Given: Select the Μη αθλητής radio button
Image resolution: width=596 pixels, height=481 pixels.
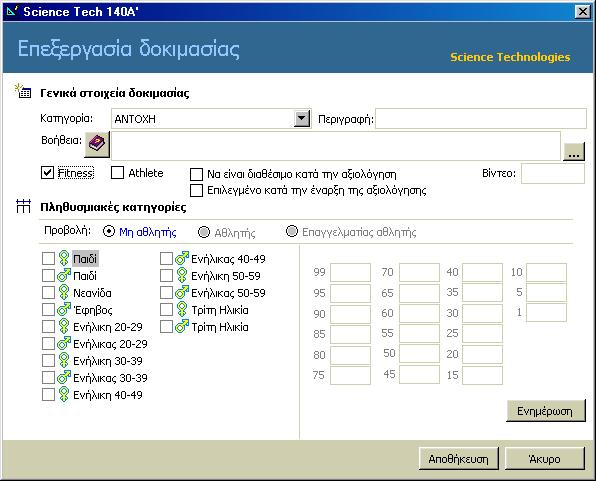Looking at the screenshot, I should pyautogui.click(x=109, y=231).
